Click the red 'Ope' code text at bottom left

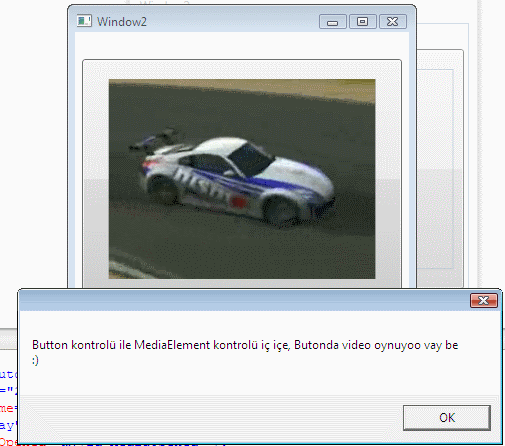point(8,442)
